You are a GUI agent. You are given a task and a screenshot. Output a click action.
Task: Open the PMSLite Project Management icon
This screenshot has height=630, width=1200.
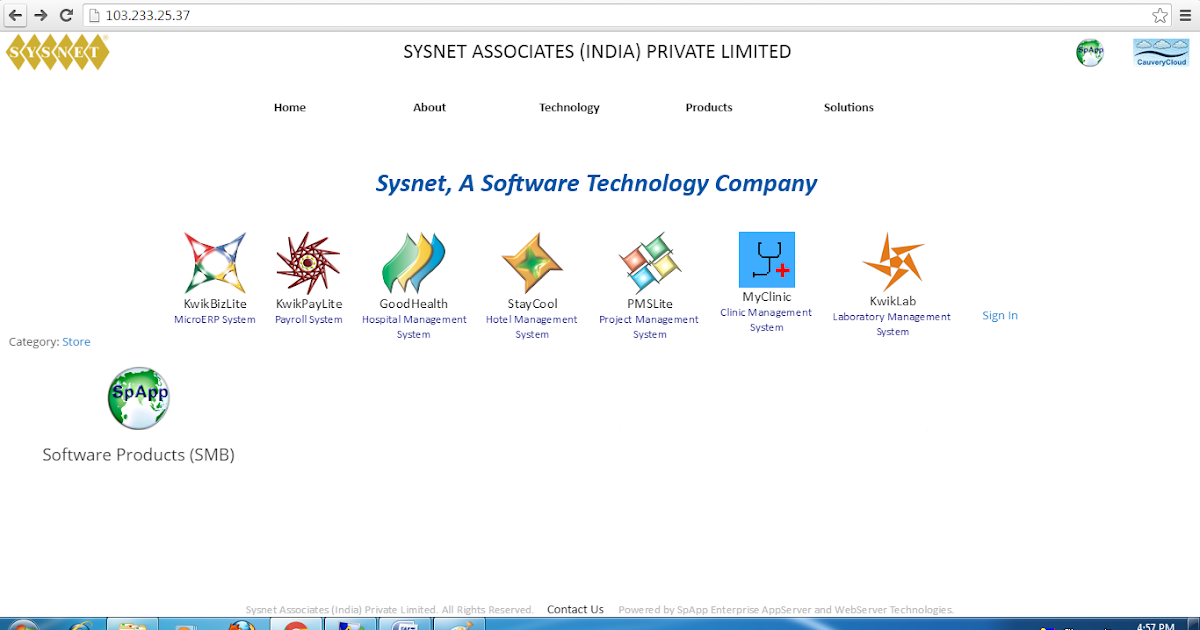[x=649, y=262]
